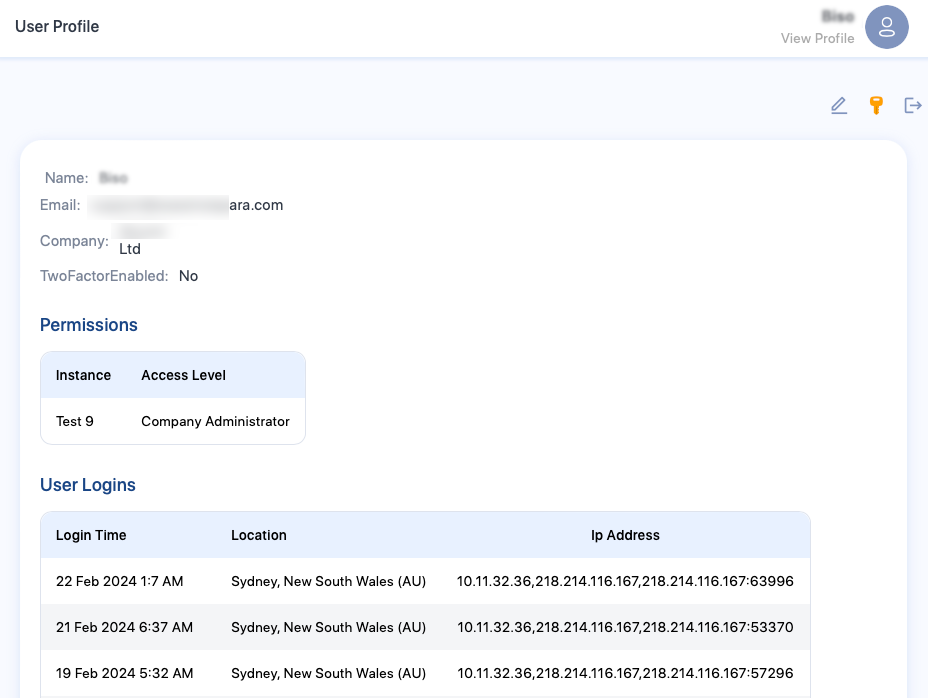Select the 22 Feb 2024 1:7 AM login

[120, 581]
